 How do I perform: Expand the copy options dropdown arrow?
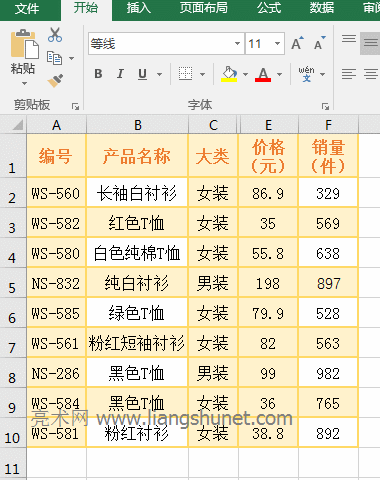tap(71, 58)
